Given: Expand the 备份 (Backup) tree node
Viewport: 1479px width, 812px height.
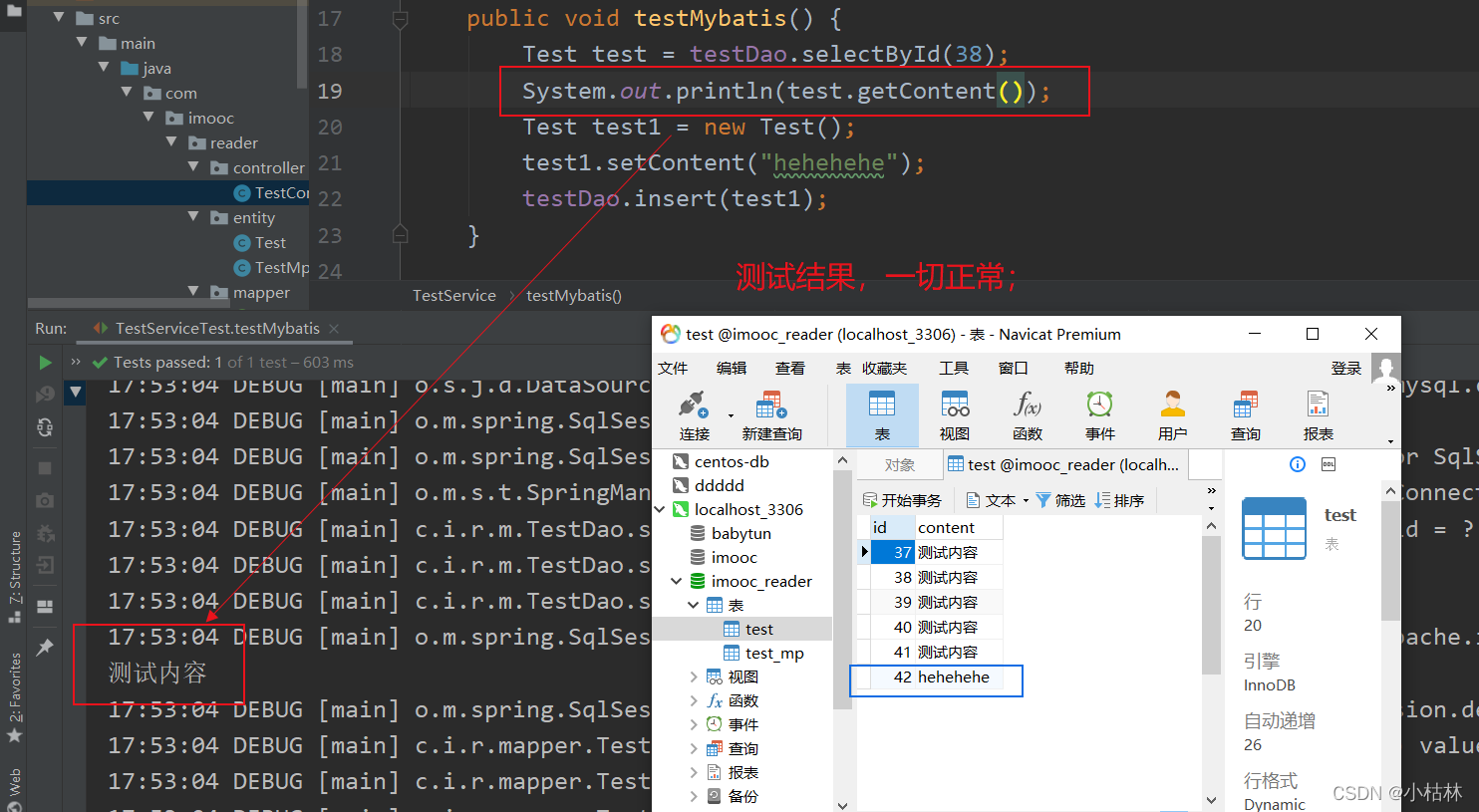Looking at the screenshot, I should (x=694, y=796).
